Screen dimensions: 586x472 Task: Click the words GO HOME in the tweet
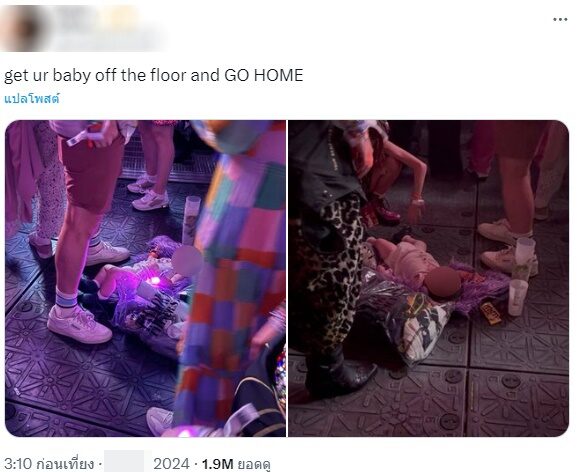pyautogui.click(x=263, y=75)
